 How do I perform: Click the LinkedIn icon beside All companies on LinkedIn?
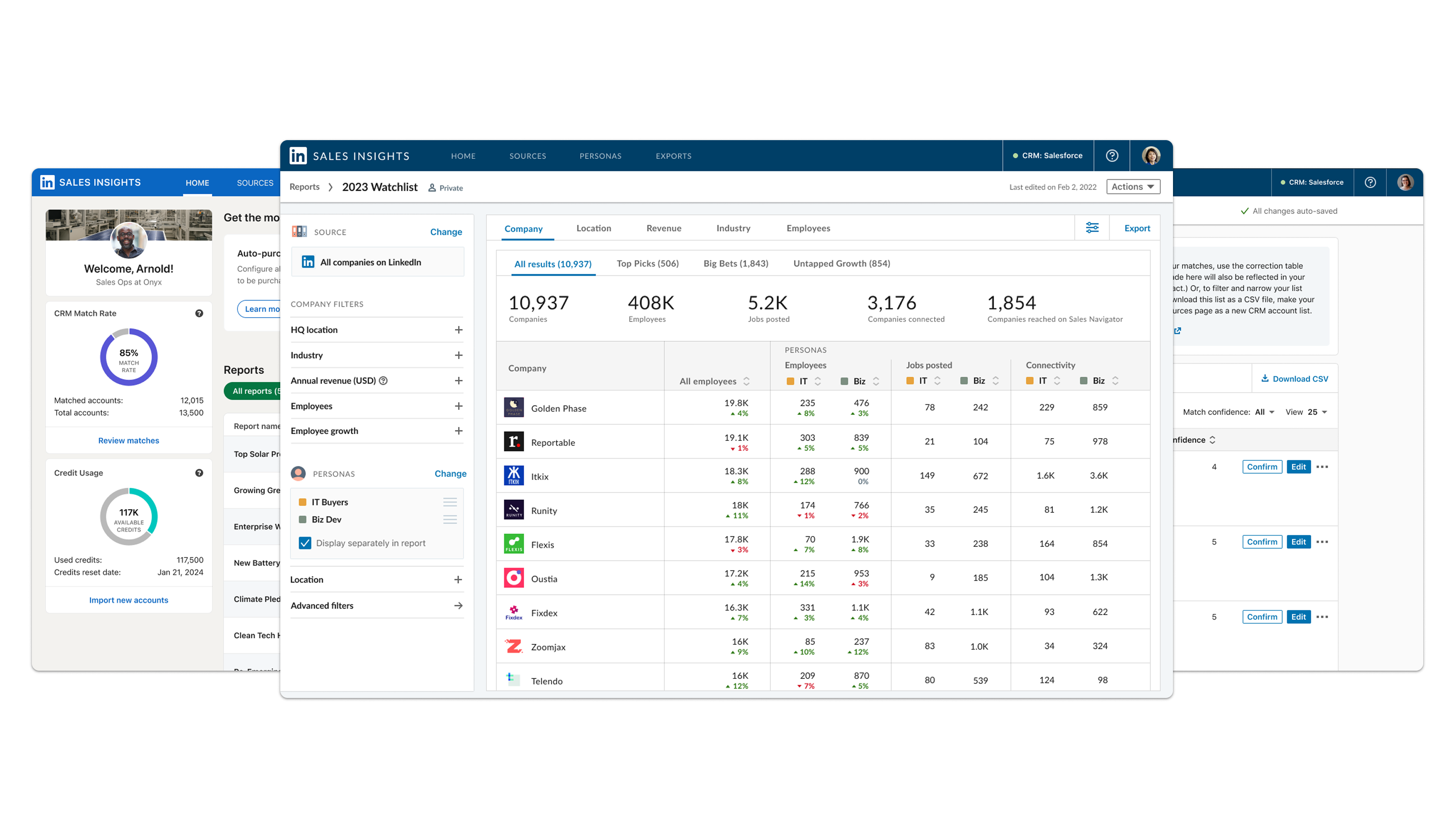coord(308,262)
